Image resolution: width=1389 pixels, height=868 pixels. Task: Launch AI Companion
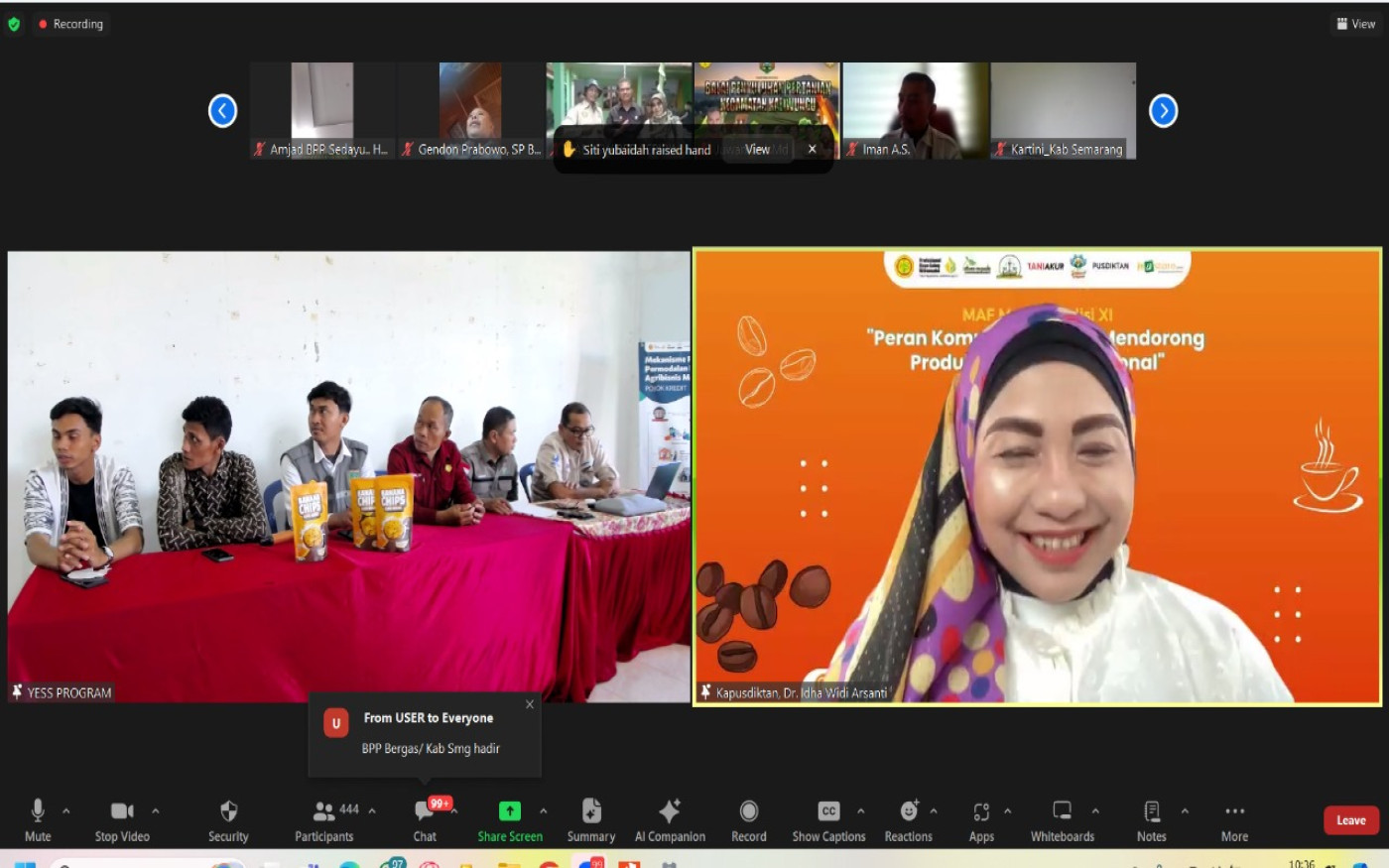[x=670, y=820]
